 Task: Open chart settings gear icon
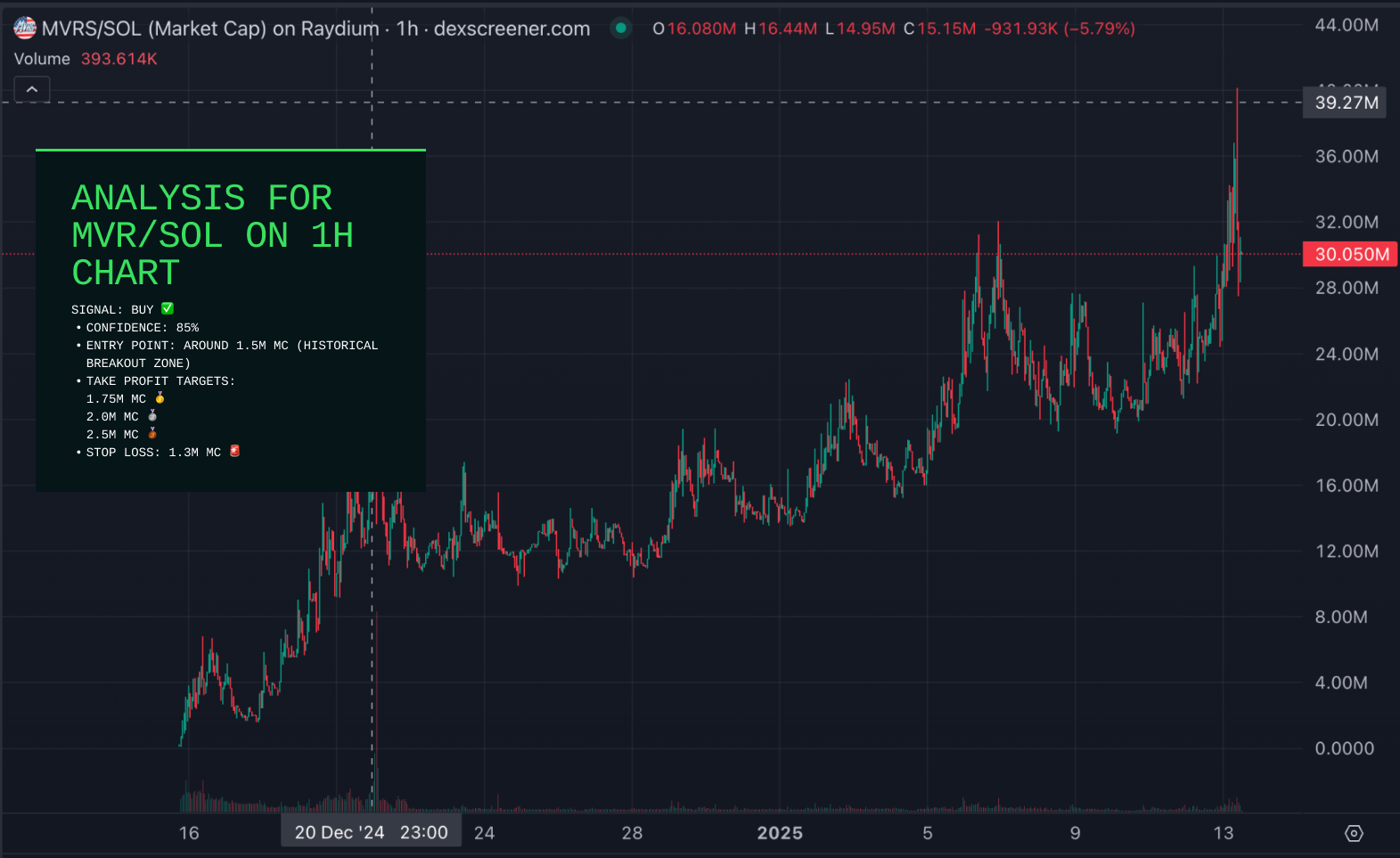tap(1354, 833)
